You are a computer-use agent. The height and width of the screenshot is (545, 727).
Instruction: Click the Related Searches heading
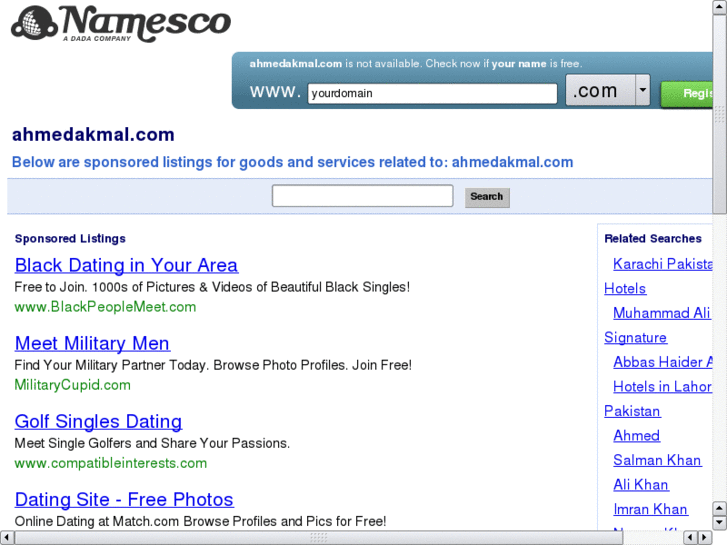(x=653, y=239)
